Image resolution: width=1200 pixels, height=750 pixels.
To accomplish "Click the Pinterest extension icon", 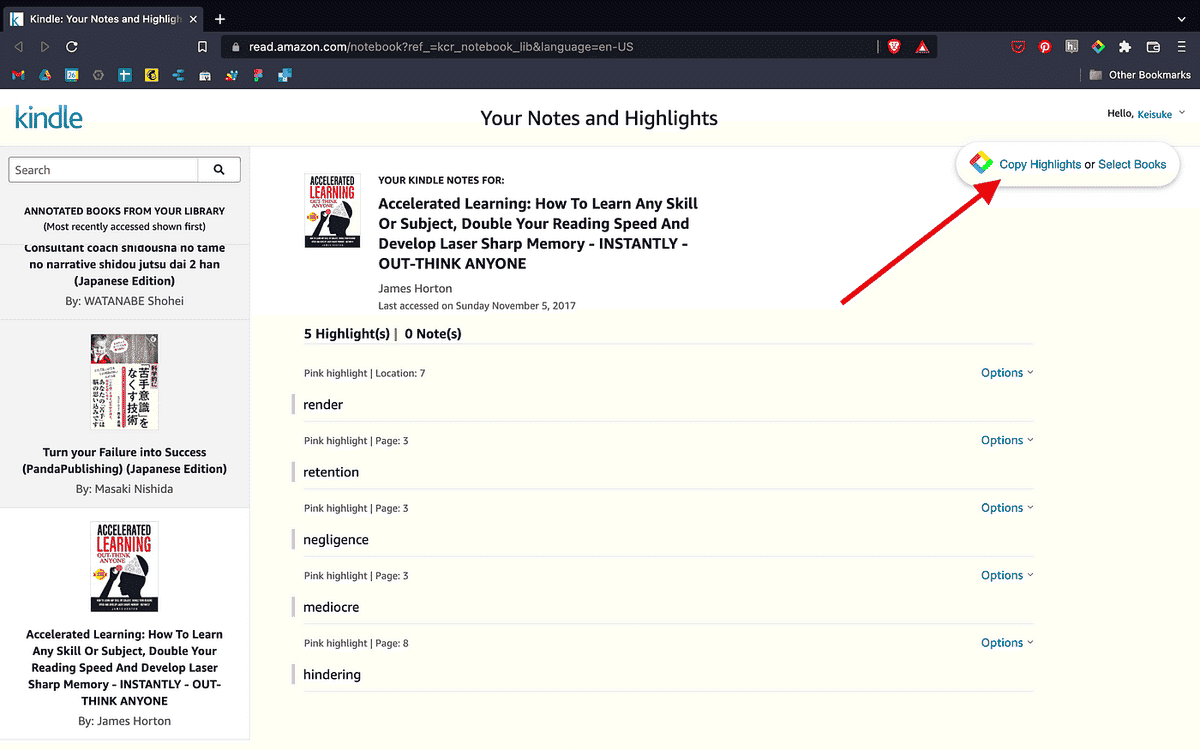I will (x=1045, y=47).
